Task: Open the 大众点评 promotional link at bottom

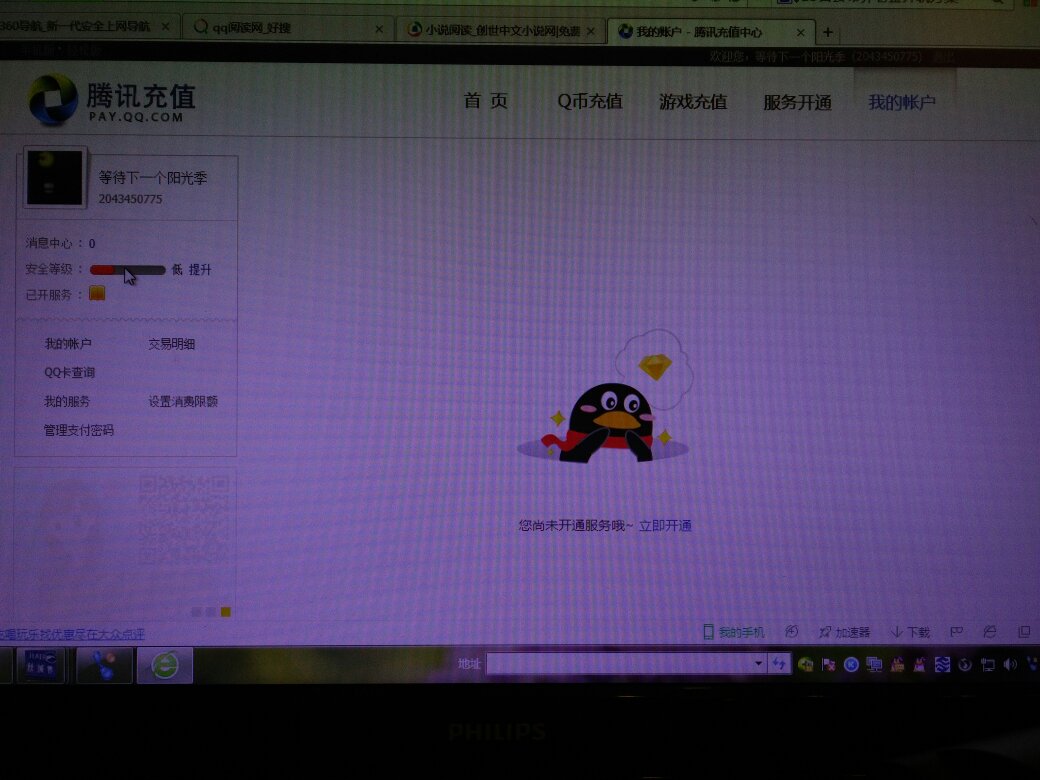Action: (x=72, y=634)
